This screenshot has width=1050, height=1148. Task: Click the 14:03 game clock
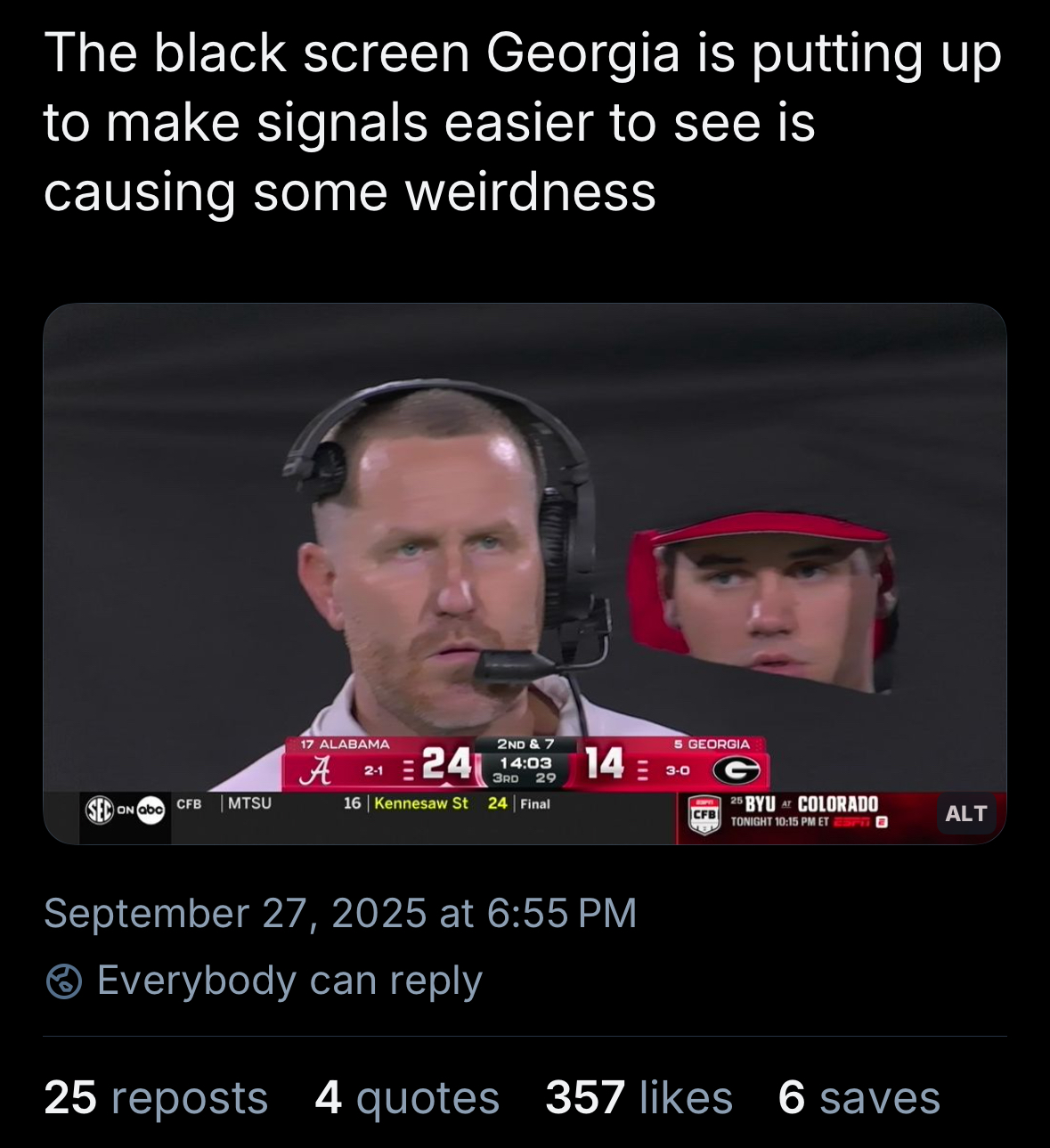[525, 763]
